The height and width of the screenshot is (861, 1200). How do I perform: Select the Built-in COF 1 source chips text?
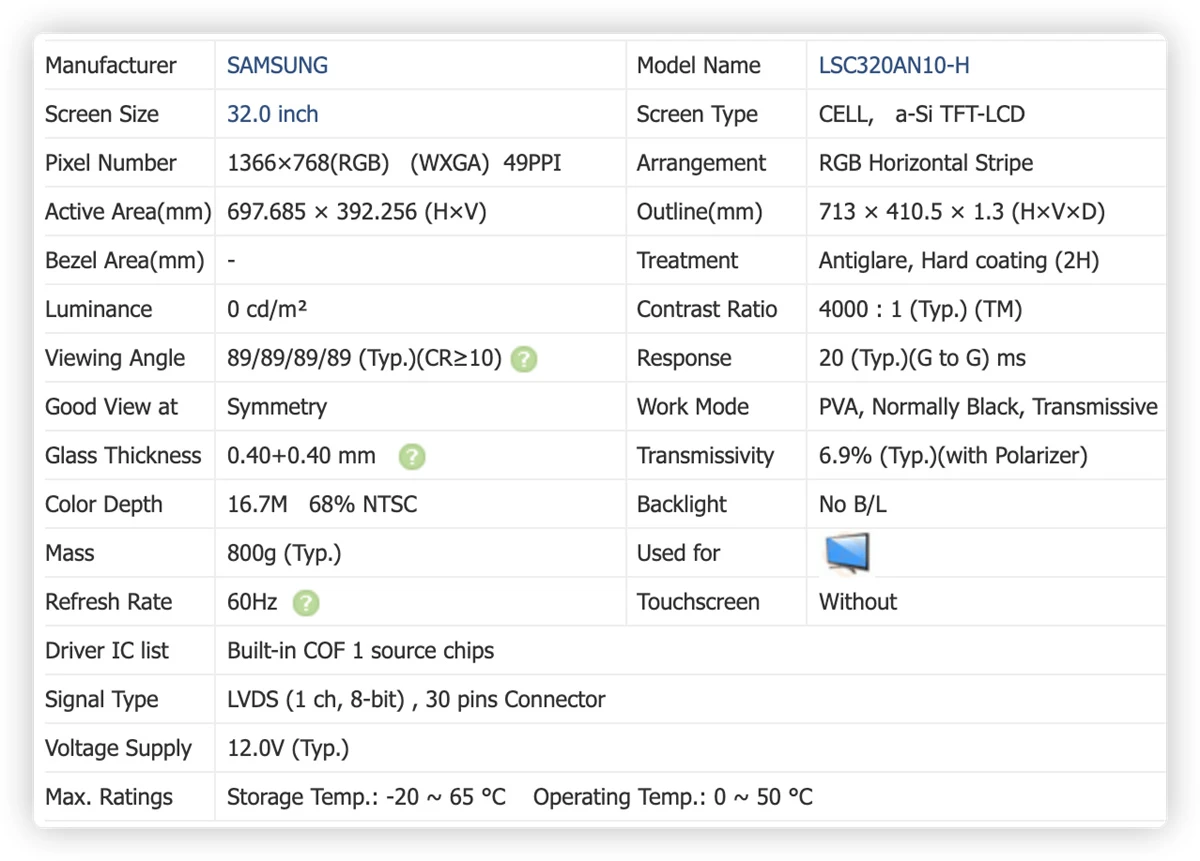(x=361, y=651)
